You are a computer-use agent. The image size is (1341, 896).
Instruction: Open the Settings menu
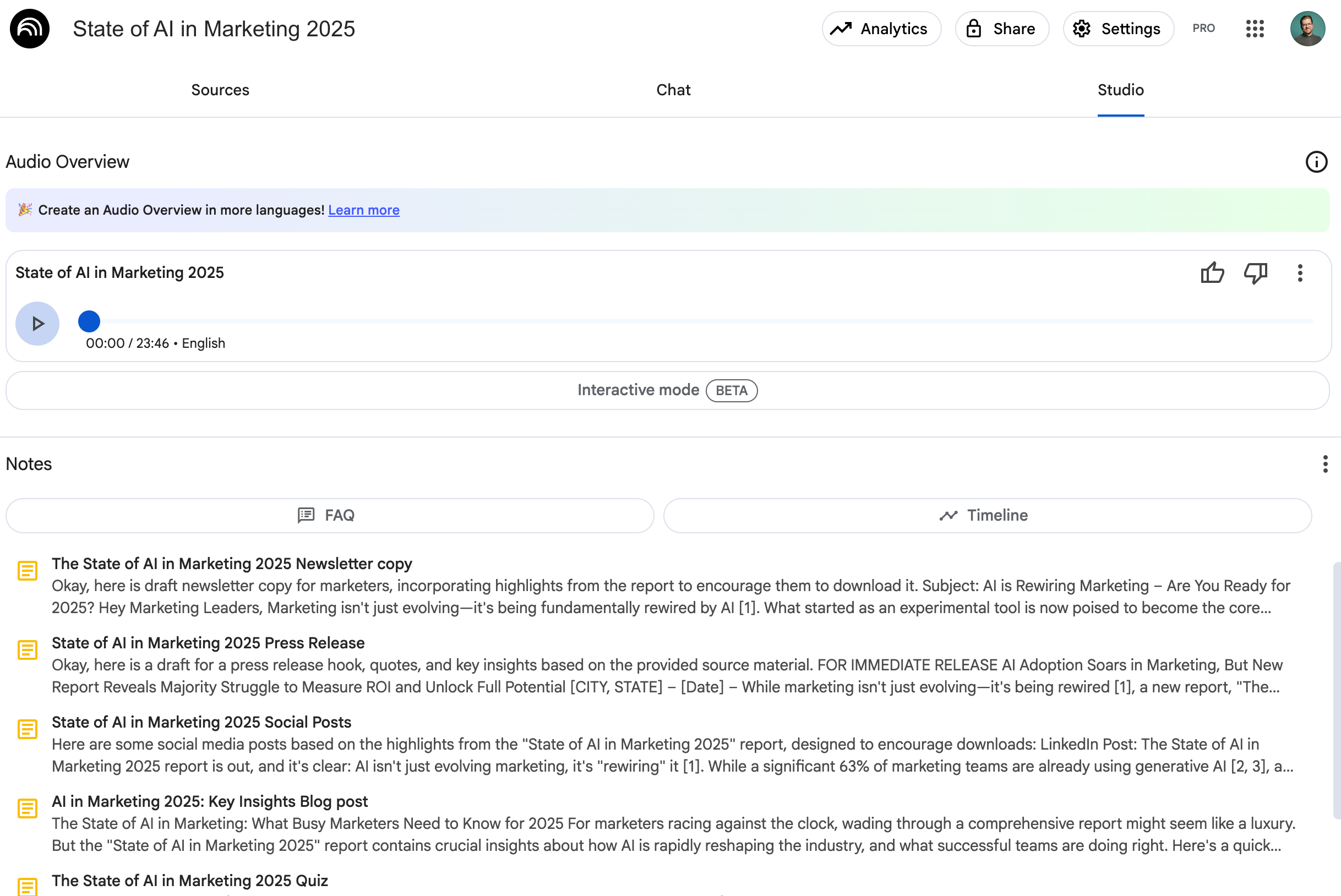(1118, 29)
